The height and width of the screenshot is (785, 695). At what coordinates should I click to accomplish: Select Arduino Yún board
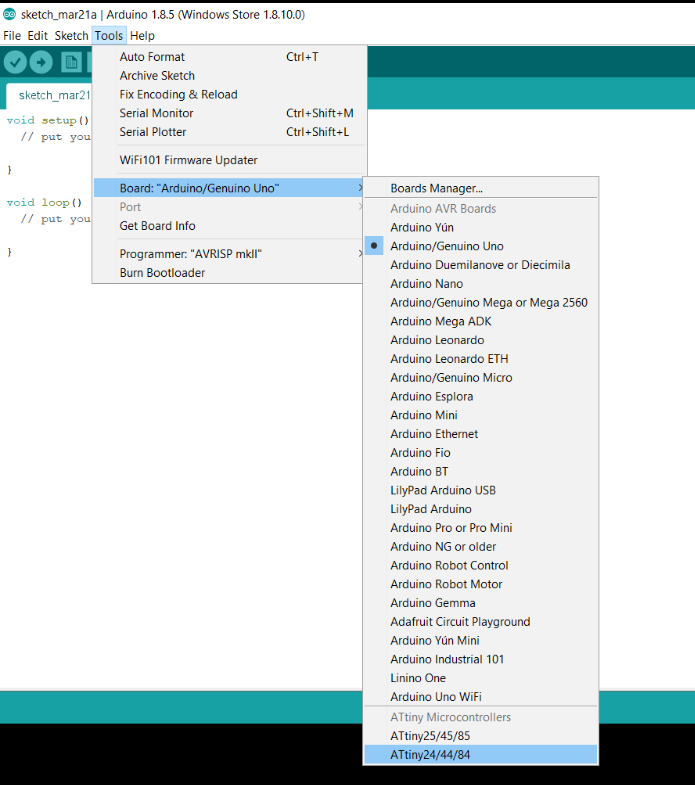[x=481, y=227]
